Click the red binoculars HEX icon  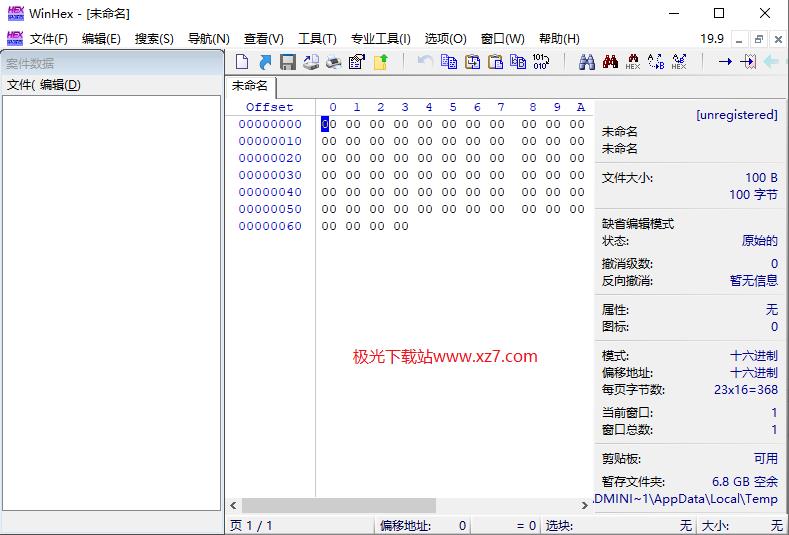633,62
